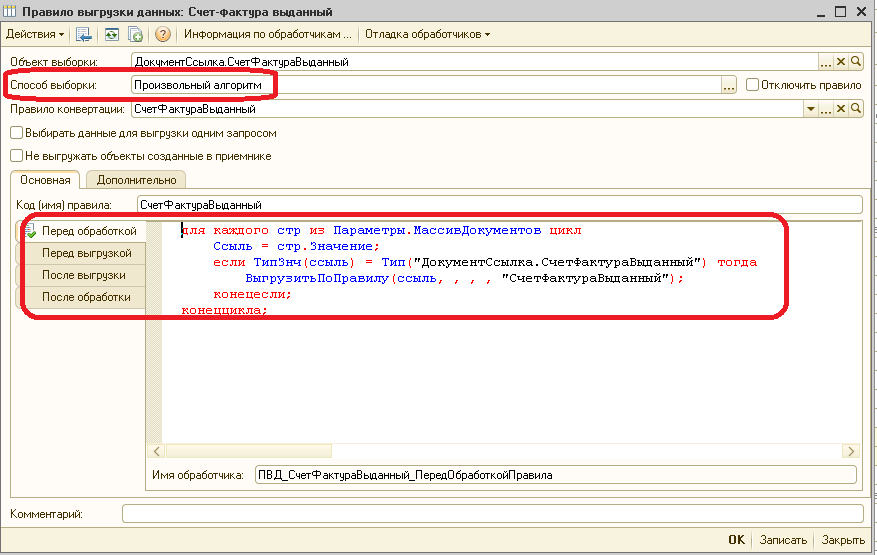Viewport: 877px width, 555px height.
Task: Clear the Правило конвертации field with X
Action: pyautogui.click(x=841, y=109)
